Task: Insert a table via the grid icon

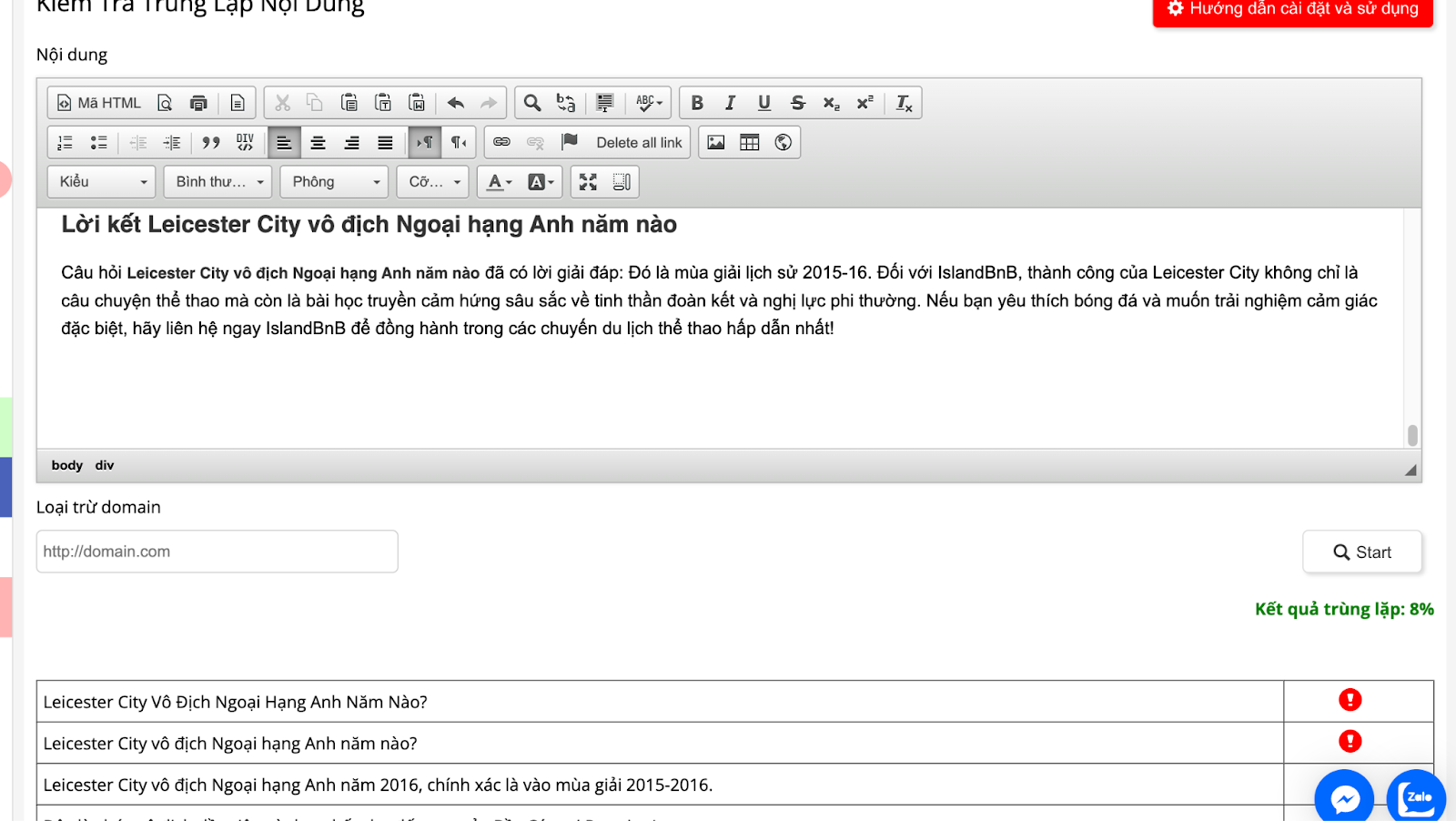Action: click(x=750, y=142)
